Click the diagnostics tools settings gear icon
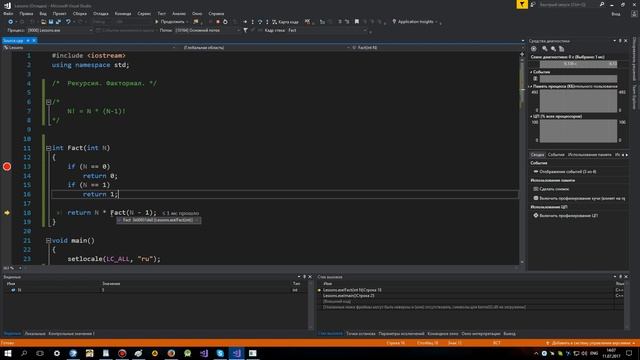 533,49
